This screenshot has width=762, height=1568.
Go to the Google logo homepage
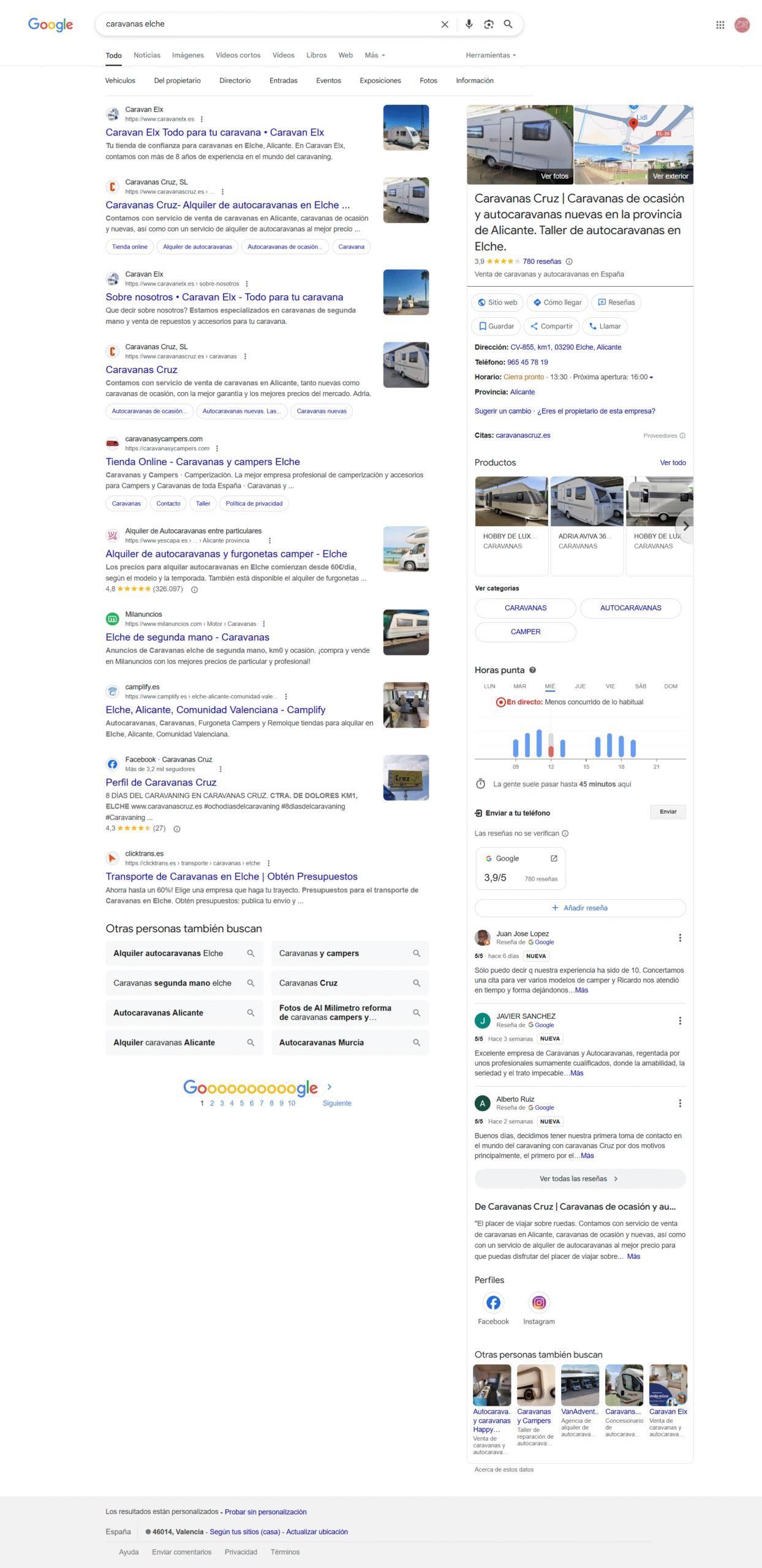click(x=50, y=24)
